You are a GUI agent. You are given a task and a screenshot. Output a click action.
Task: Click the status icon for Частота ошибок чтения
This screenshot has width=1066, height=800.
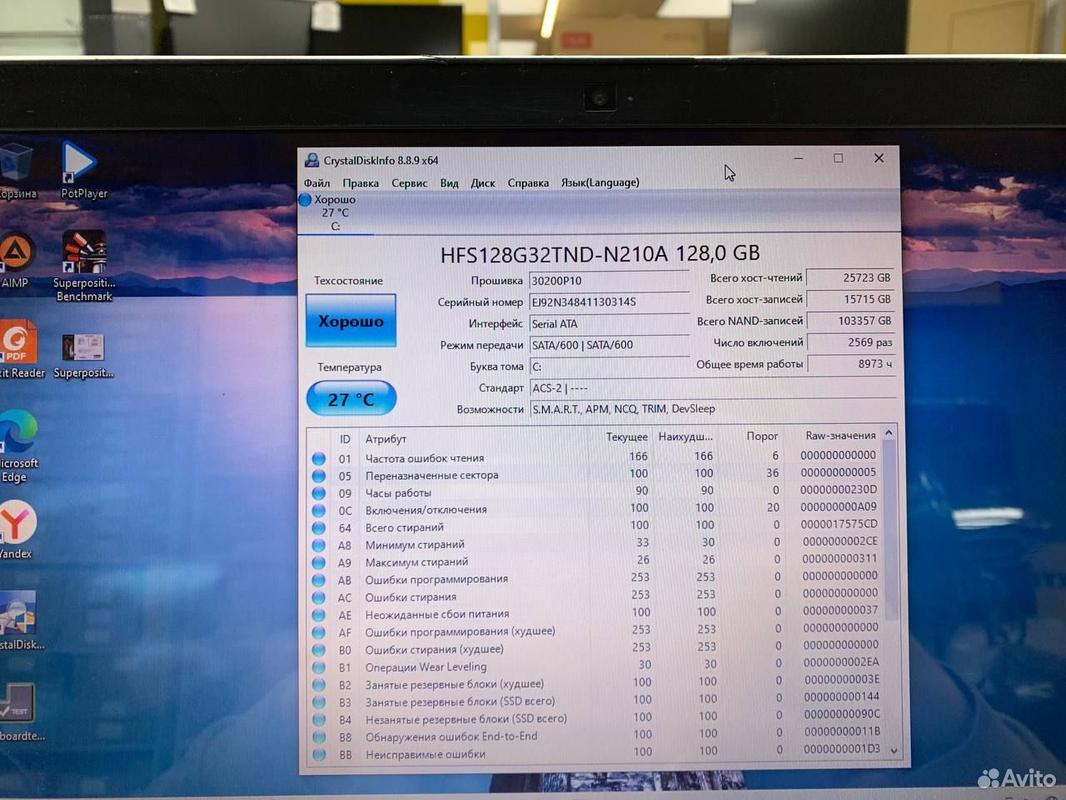(318, 459)
